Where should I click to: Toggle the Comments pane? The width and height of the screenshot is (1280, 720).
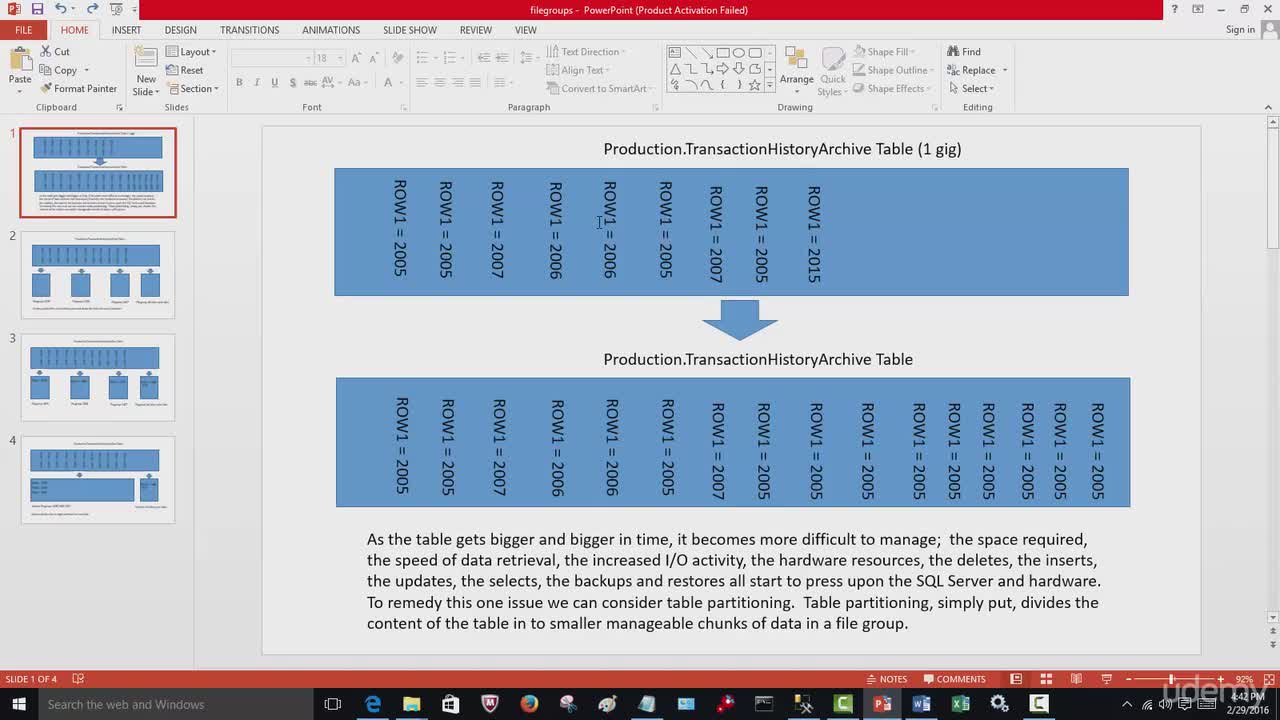point(954,679)
